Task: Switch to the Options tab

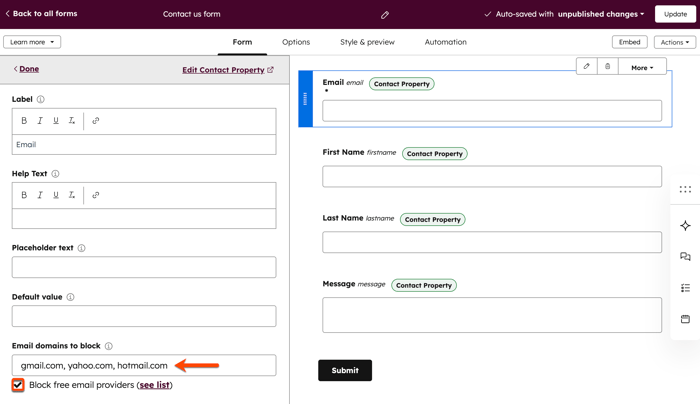Action: coord(296,42)
